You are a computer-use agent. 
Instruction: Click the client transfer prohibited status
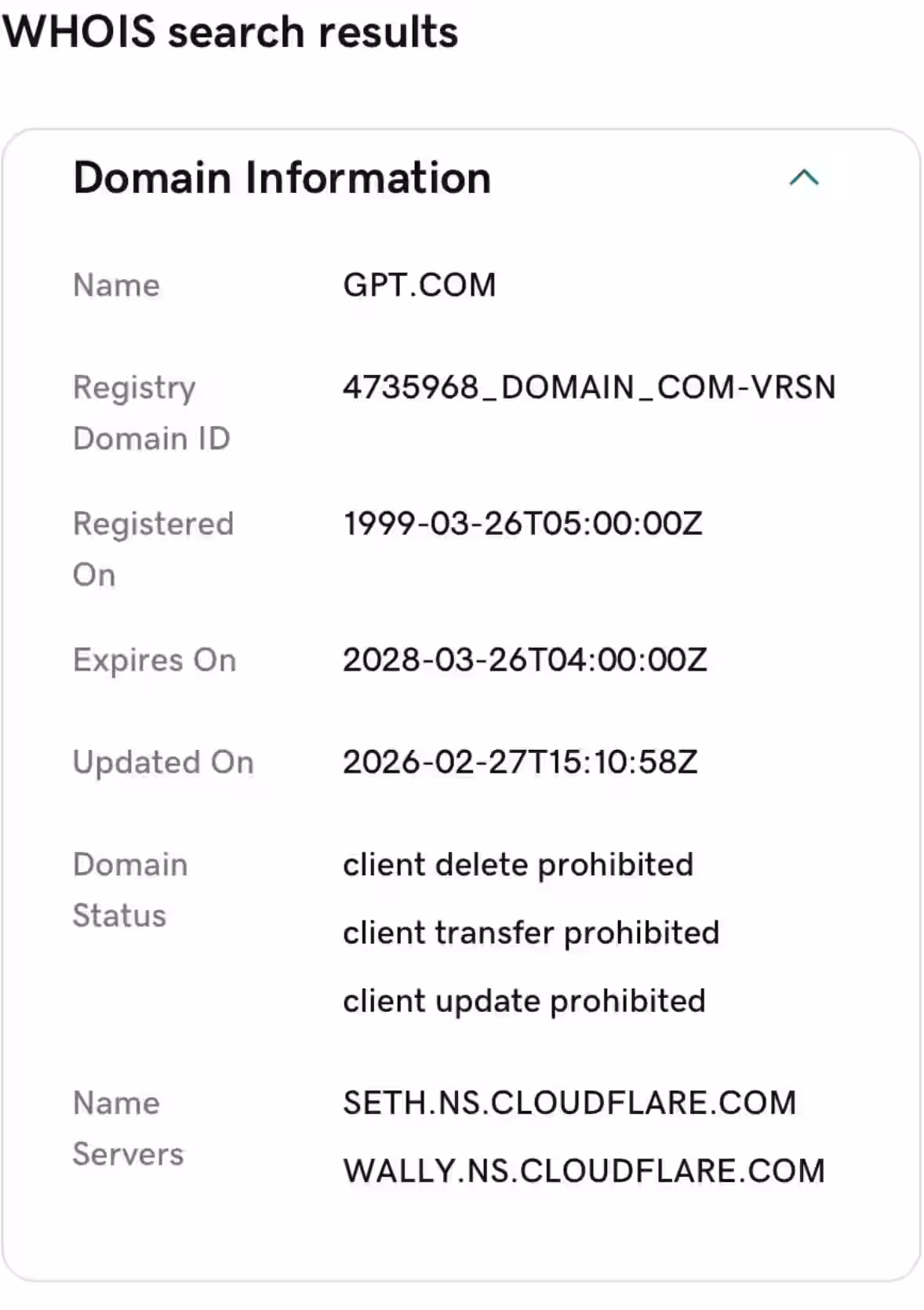[531, 933]
